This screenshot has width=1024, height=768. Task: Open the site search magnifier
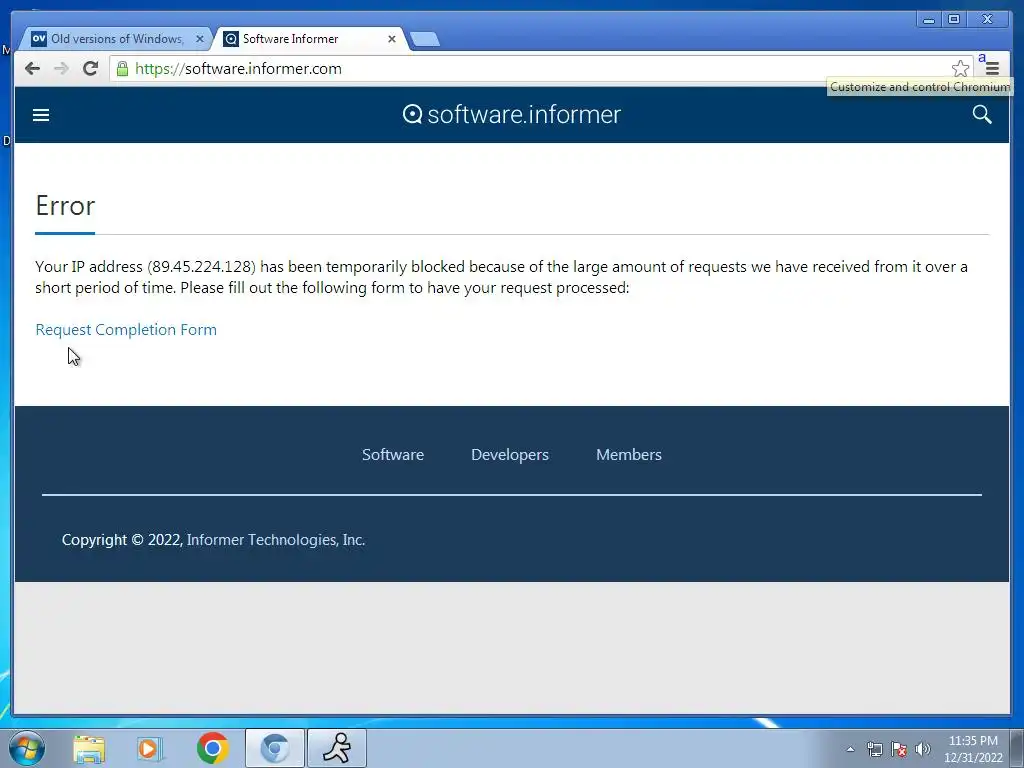[x=982, y=115]
